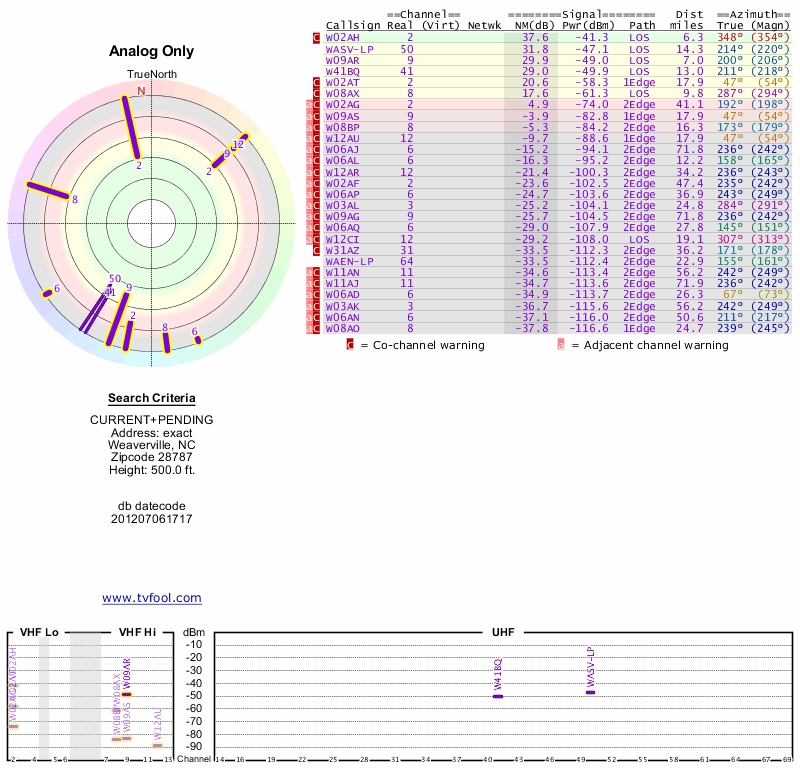This screenshot has height=768, width=800.
Task: Select the W12CI callsign row
Action: 343,239
